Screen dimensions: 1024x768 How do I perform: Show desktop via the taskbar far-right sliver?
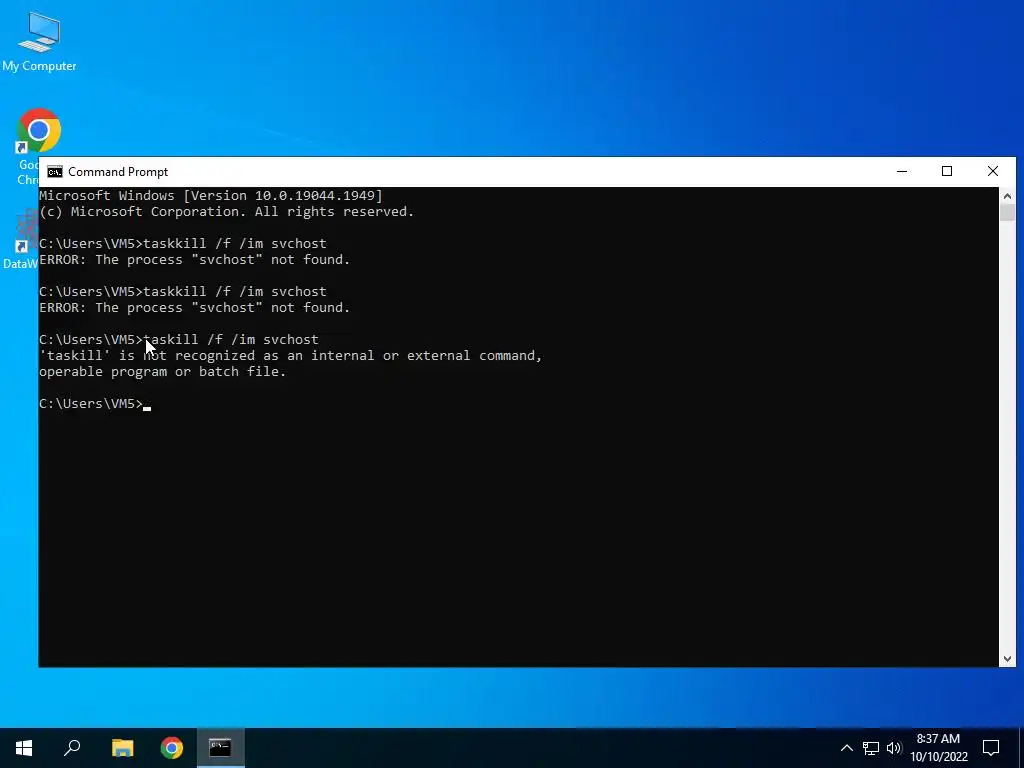(1021, 748)
